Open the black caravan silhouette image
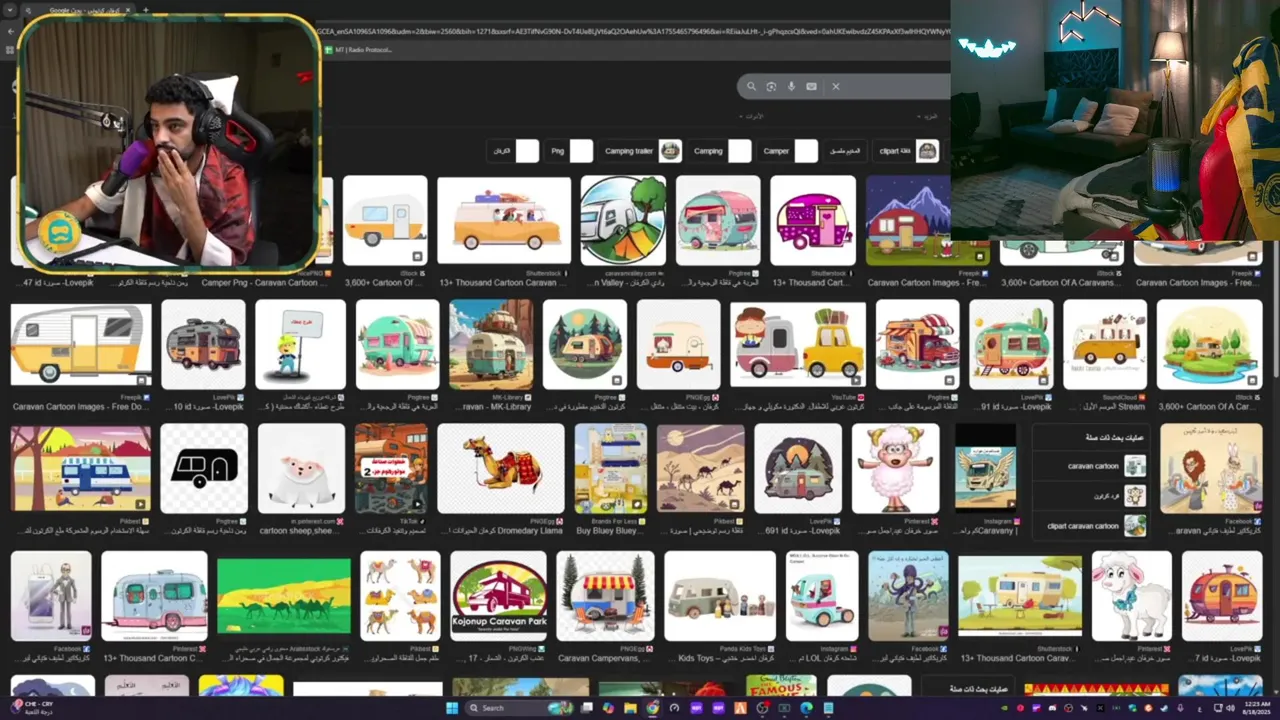This screenshot has height=720, width=1280. coord(204,468)
